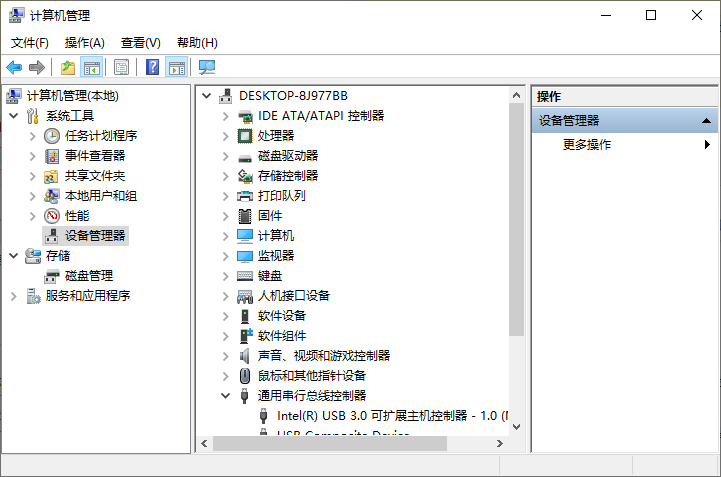Expand the 任务计划程序 node
The height and width of the screenshot is (477, 721).
coord(32,136)
